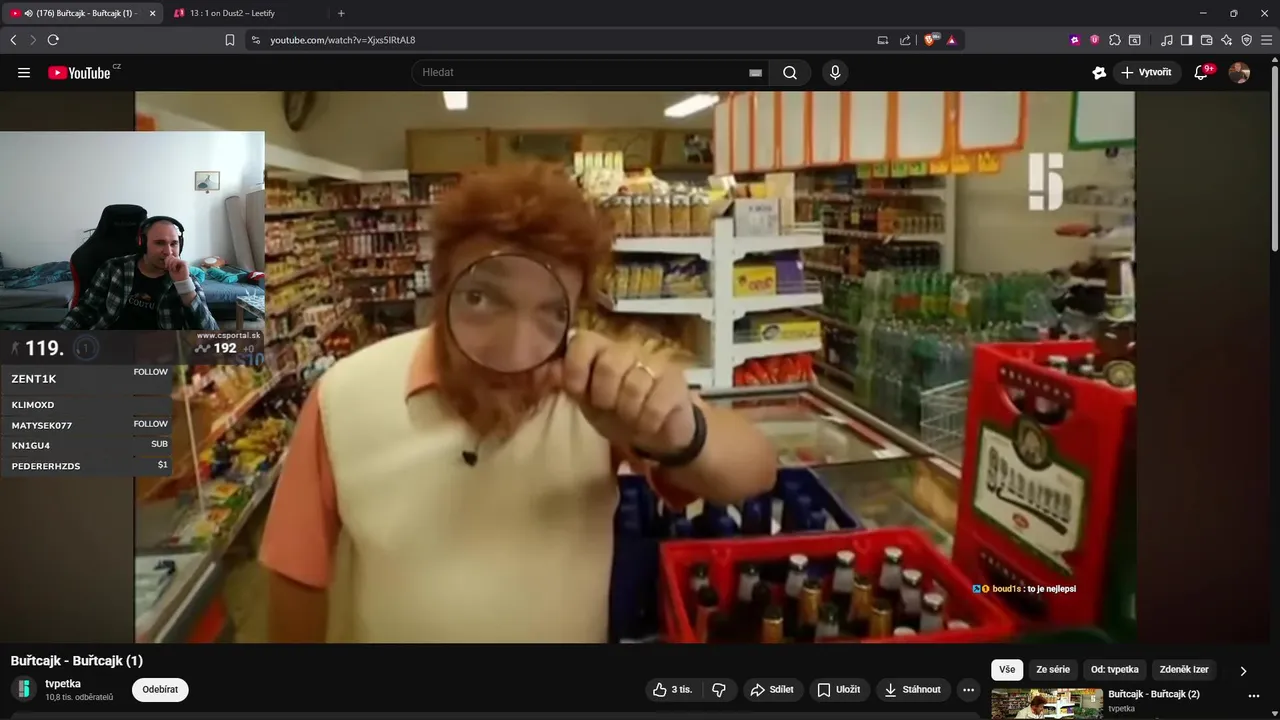Click the share page icon in the address bar
The image size is (1280, 720).
pos(905,40)
